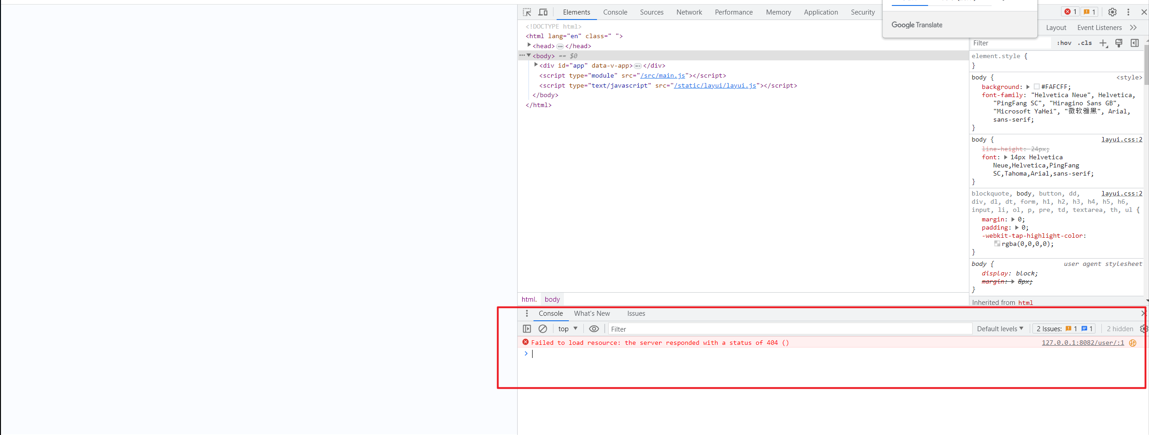Click the 404 failed to load resource message

[x=660, y=343]
